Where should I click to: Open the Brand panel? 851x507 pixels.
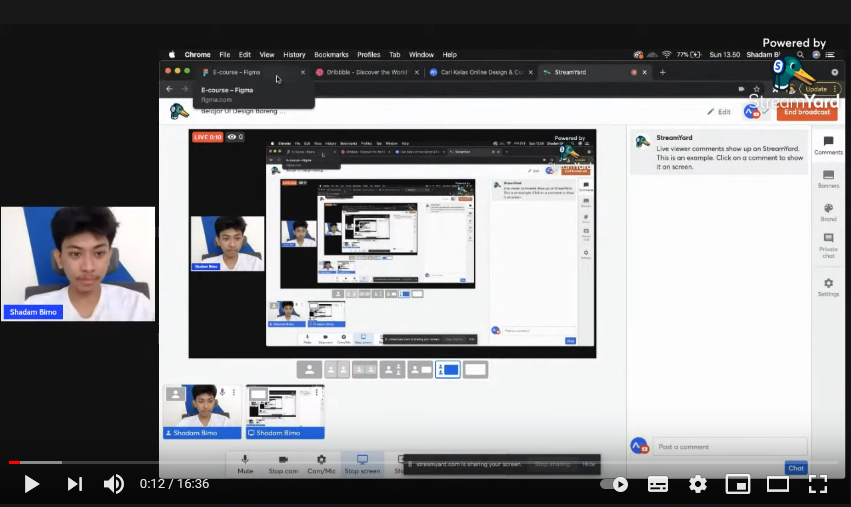click(x=828, y=212)
